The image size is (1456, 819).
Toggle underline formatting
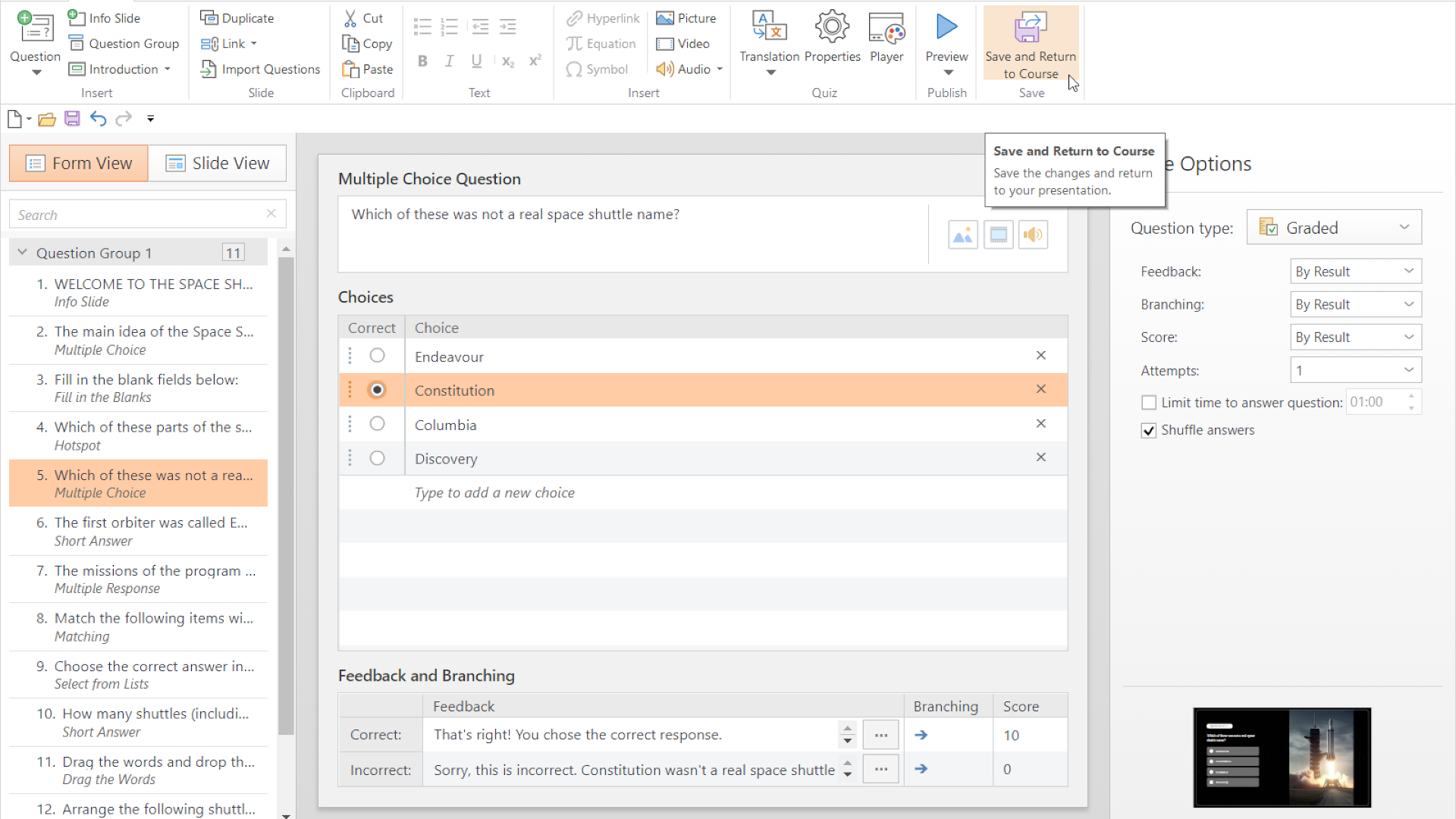coord(476,61)
